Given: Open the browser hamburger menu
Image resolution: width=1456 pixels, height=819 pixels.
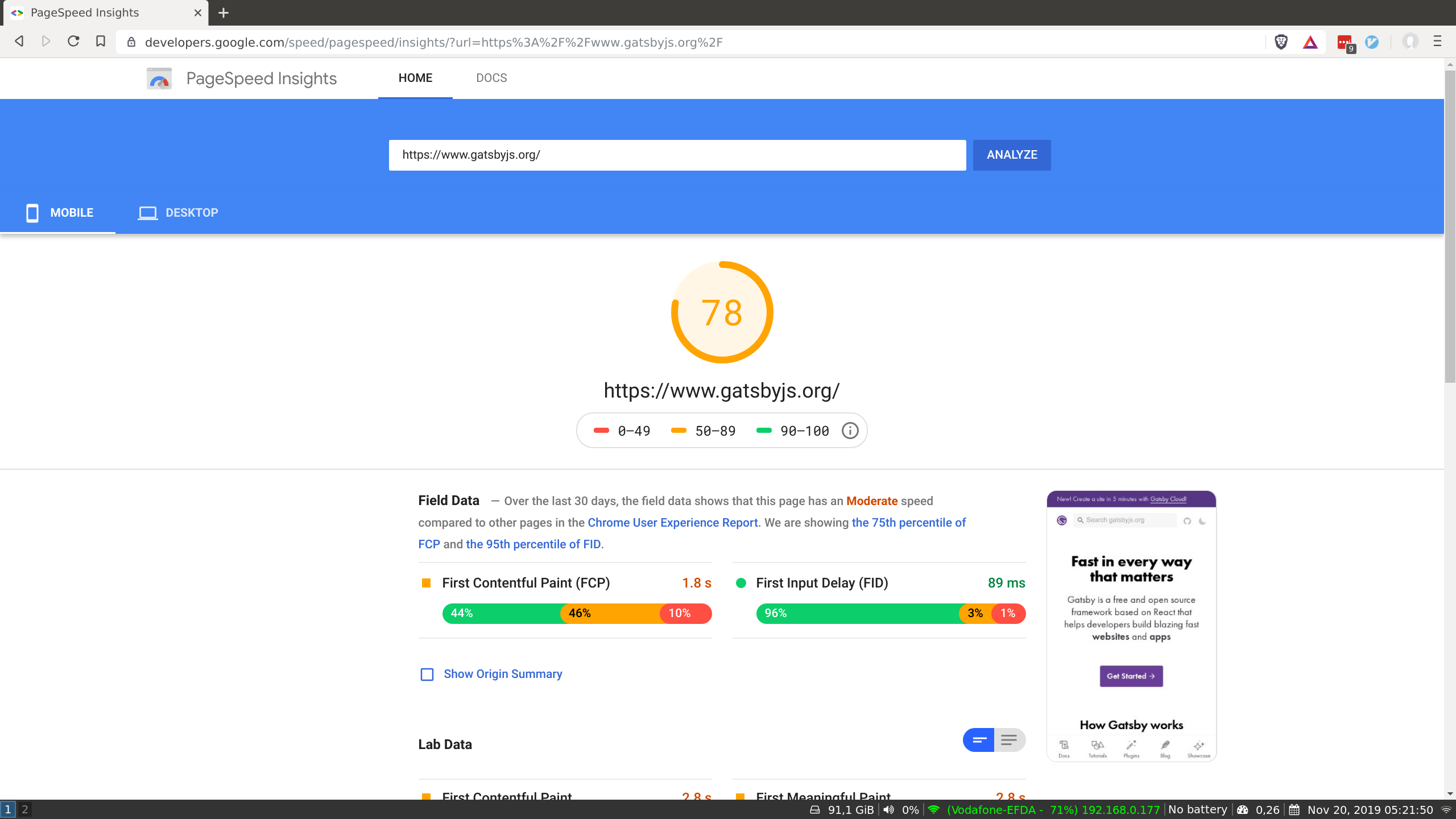Looking at the screenshot, I should click(x=1438, y=42).
